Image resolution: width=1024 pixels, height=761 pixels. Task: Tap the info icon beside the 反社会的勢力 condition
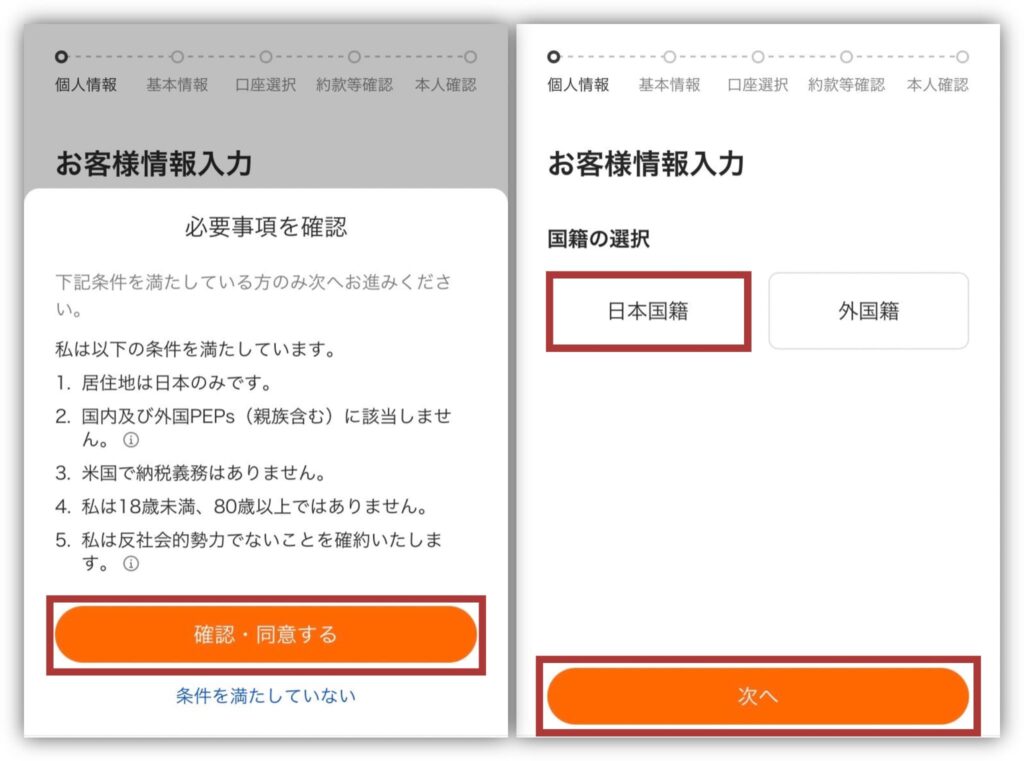(130, 564)
